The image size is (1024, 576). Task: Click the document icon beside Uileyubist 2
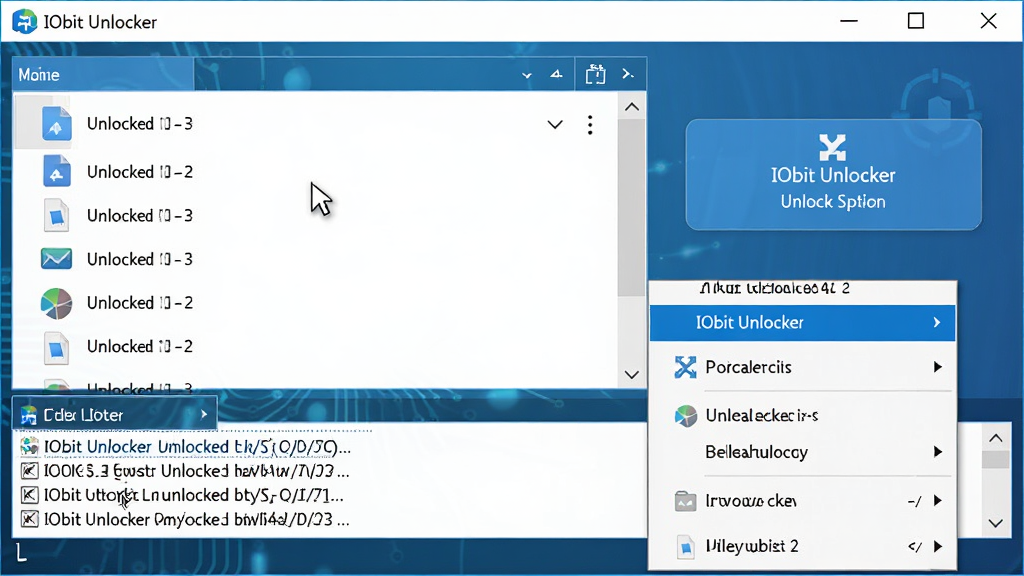(x=685, y=547)
